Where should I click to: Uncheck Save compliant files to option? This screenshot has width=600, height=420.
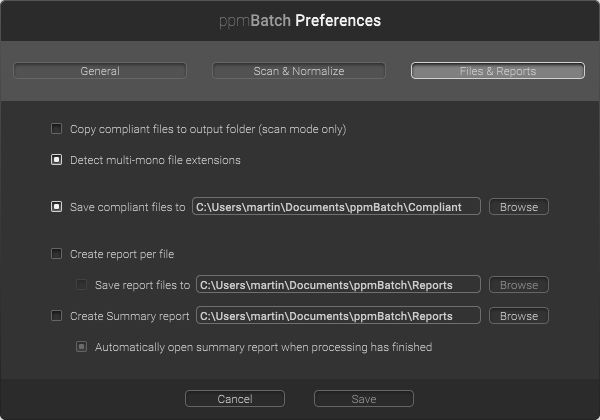(57, 207)
